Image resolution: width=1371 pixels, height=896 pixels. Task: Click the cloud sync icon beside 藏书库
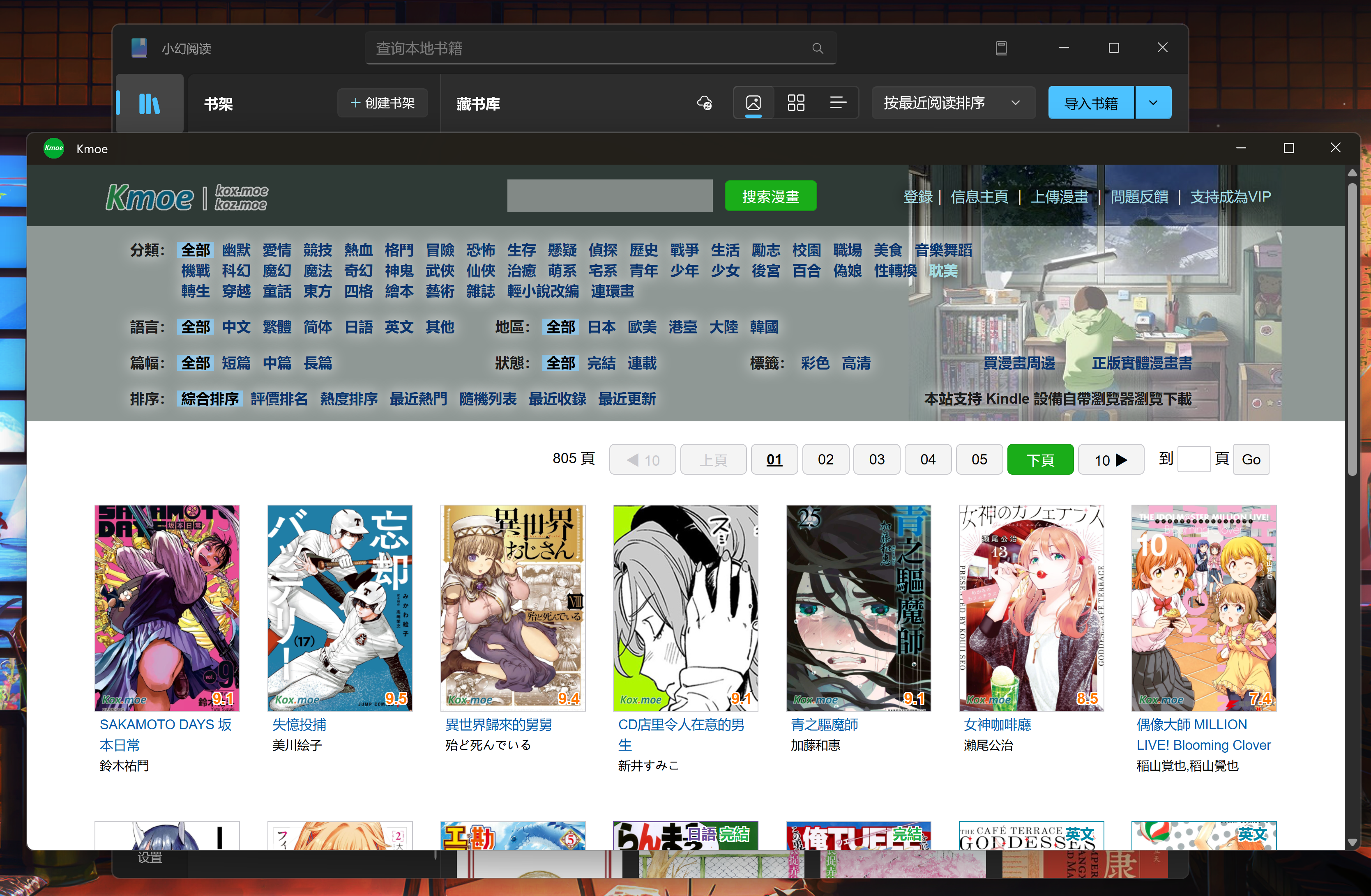click(x=704, y=103)
